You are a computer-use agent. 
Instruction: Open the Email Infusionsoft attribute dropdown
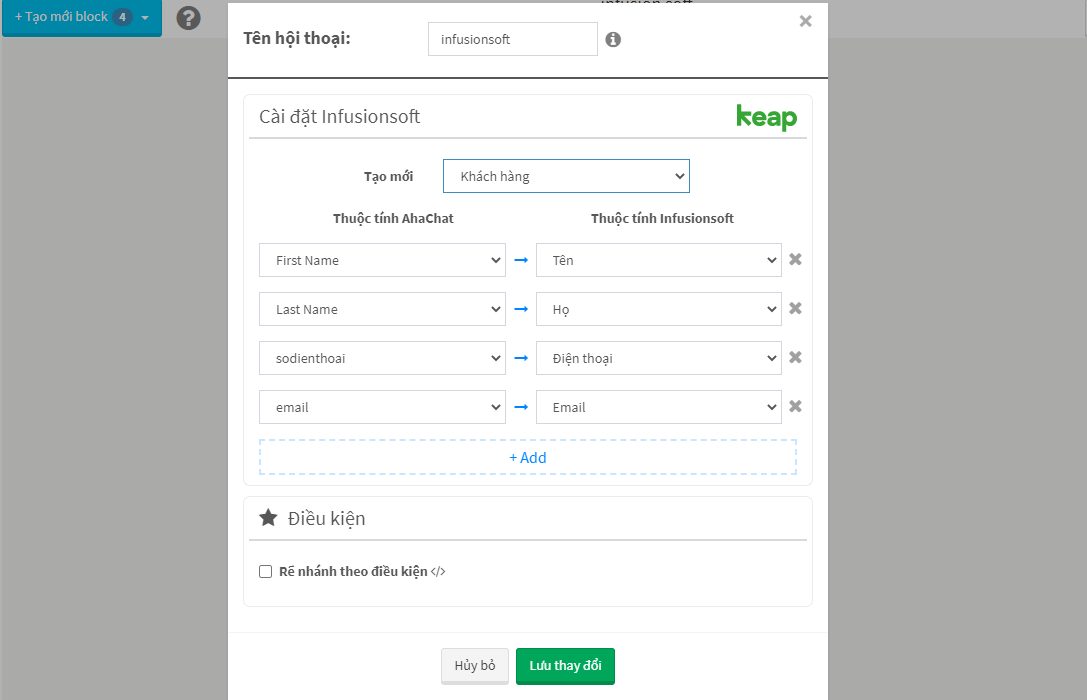tap(659, 408)
